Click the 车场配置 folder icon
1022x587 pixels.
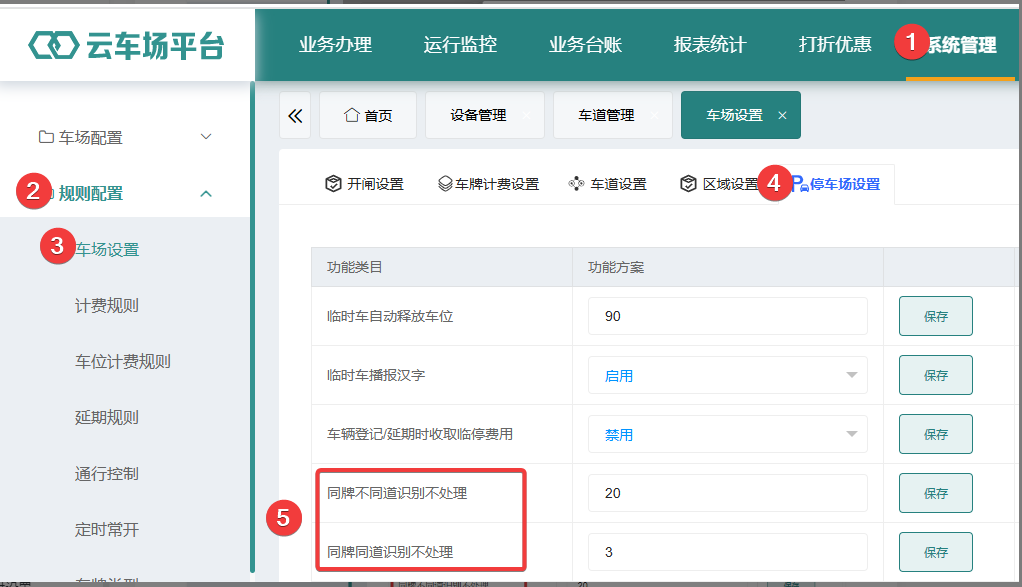[x=46, y=137]
